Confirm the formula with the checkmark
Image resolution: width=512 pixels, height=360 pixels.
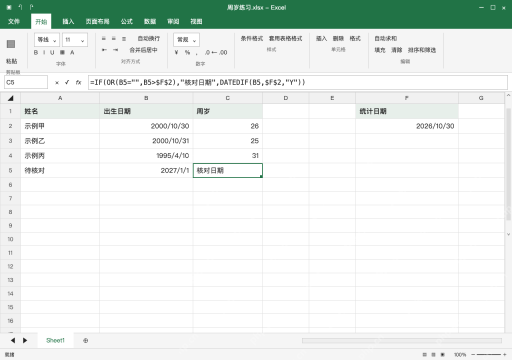67,82
